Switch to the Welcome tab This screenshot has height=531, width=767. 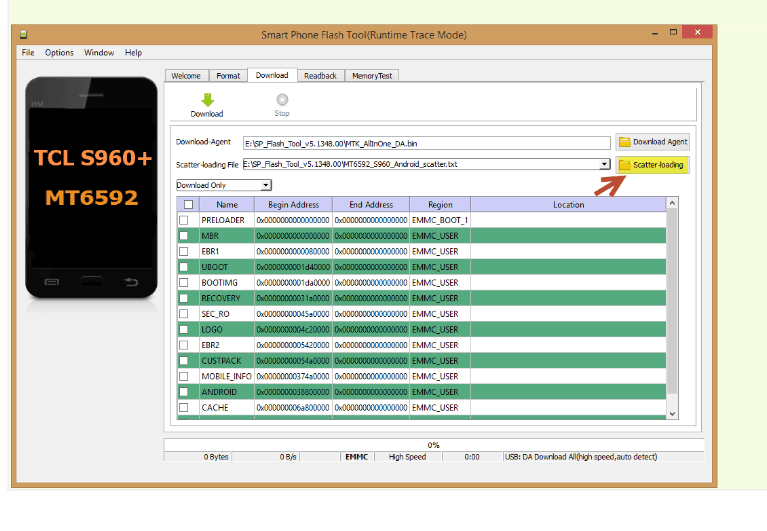click(186, 76)
